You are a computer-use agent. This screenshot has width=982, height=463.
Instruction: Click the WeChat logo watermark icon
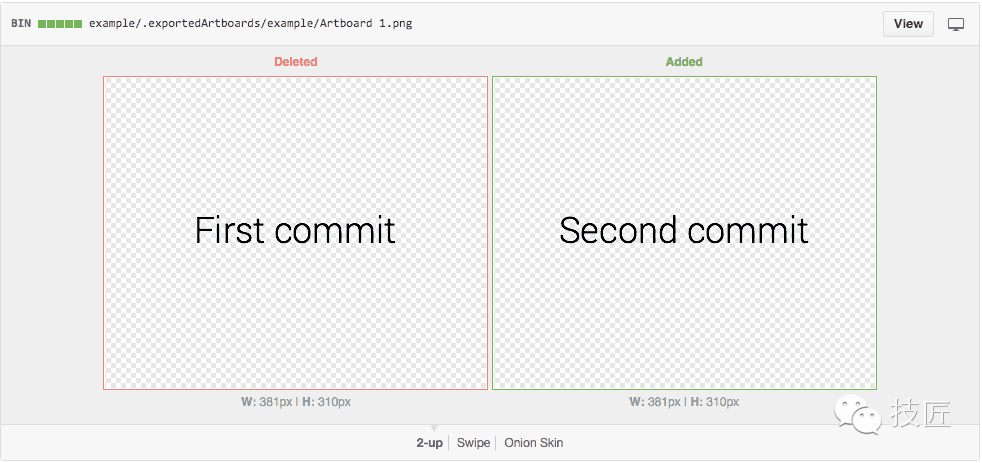[857, 414]
